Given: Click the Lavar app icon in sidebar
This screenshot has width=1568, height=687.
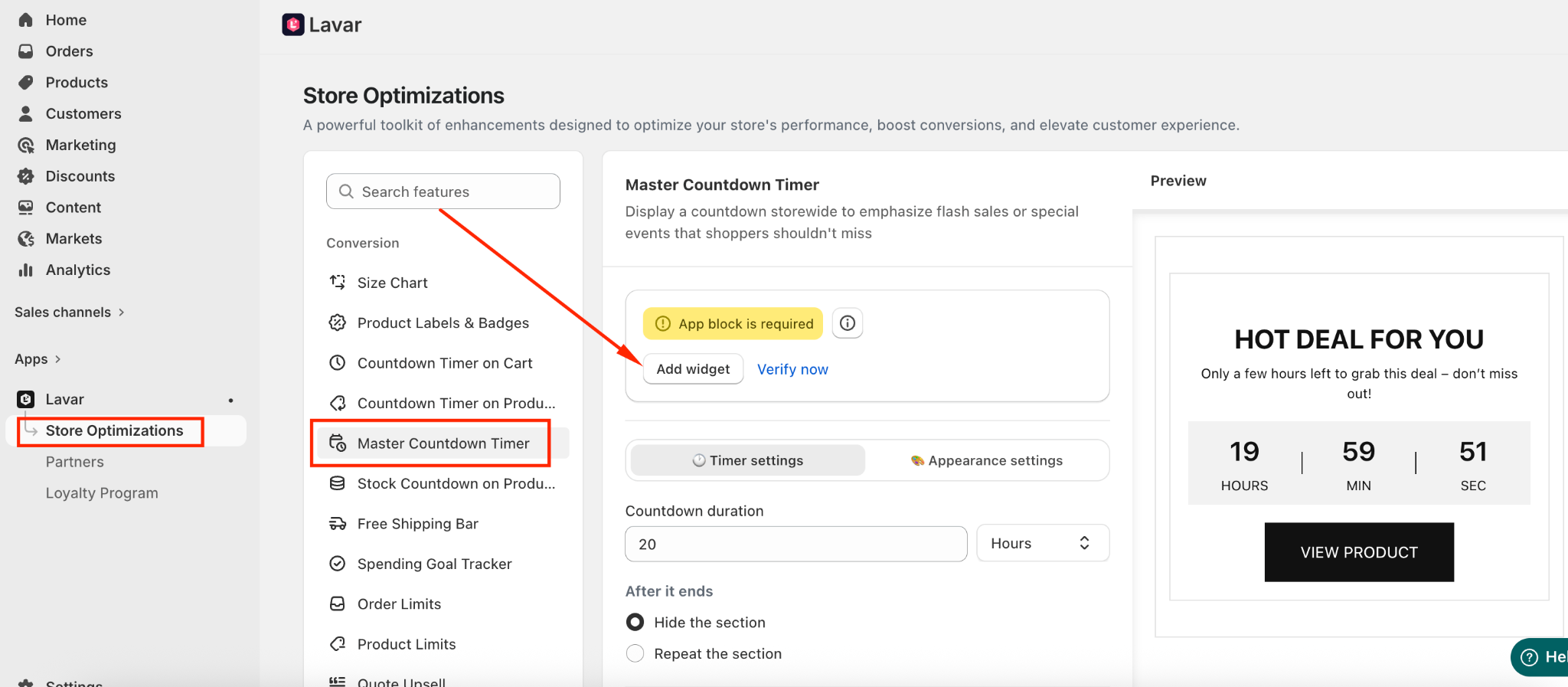Looking at the screenshot, I should tap(26, 399).
